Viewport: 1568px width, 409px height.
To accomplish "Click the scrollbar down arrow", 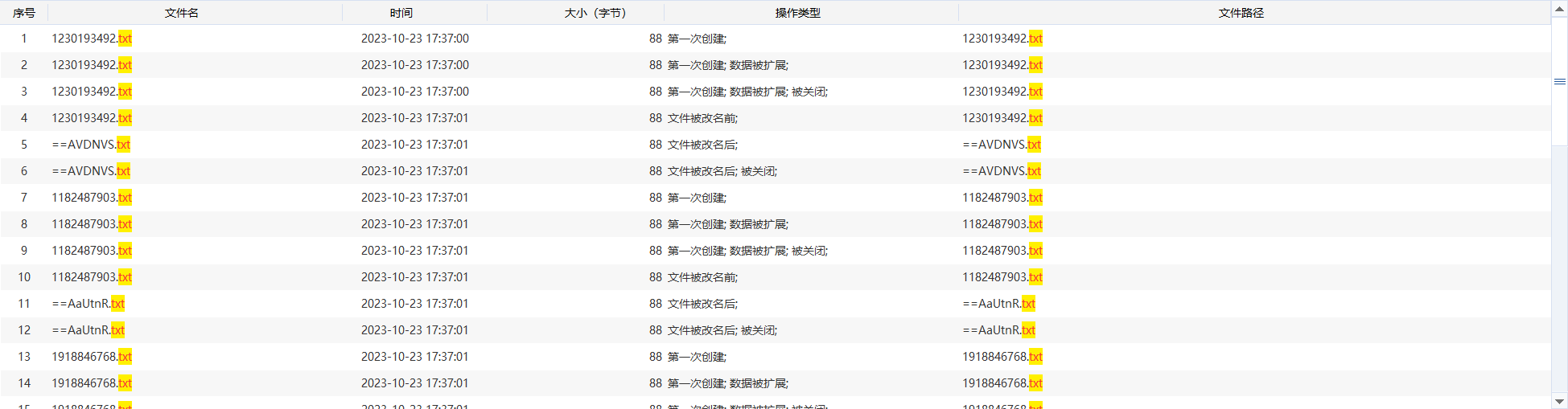I will (x=1559, y=401).
